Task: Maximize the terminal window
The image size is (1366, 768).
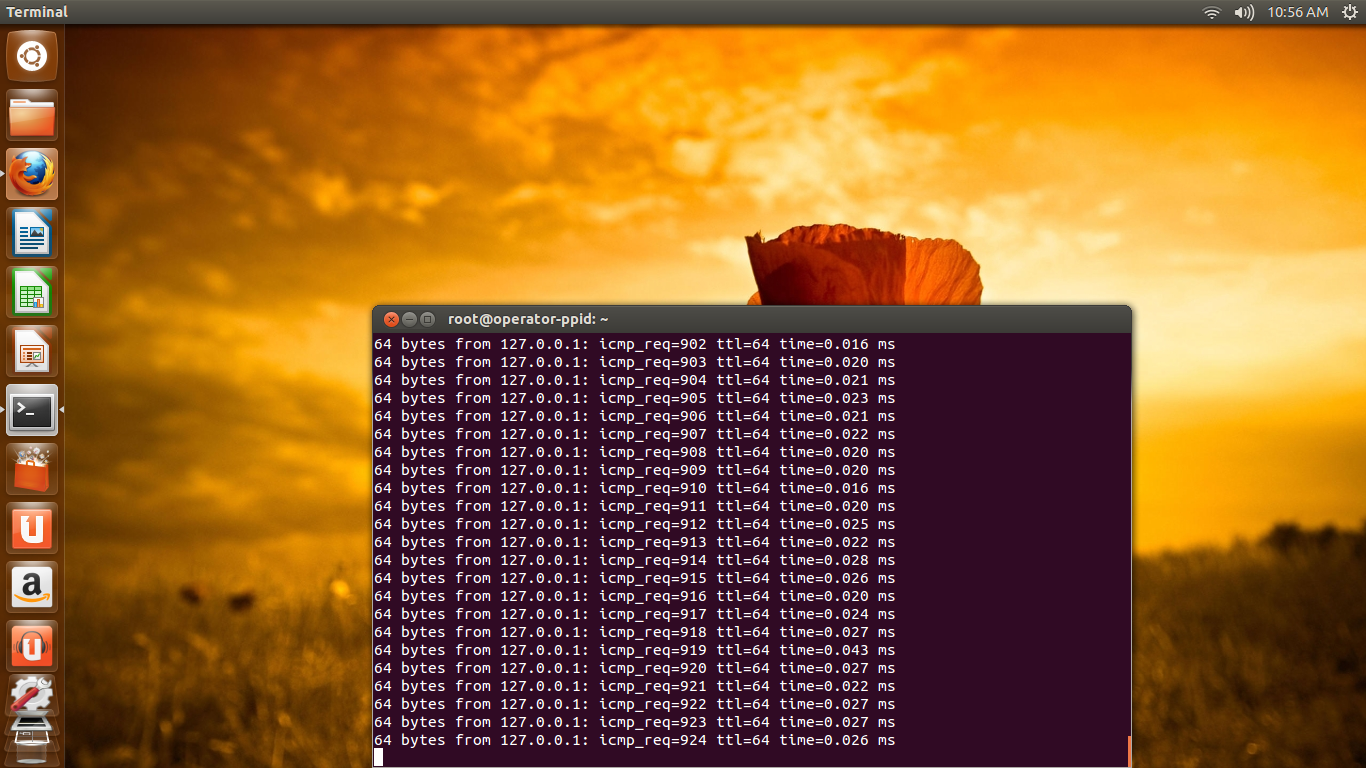Action: (x=428, y=319)
